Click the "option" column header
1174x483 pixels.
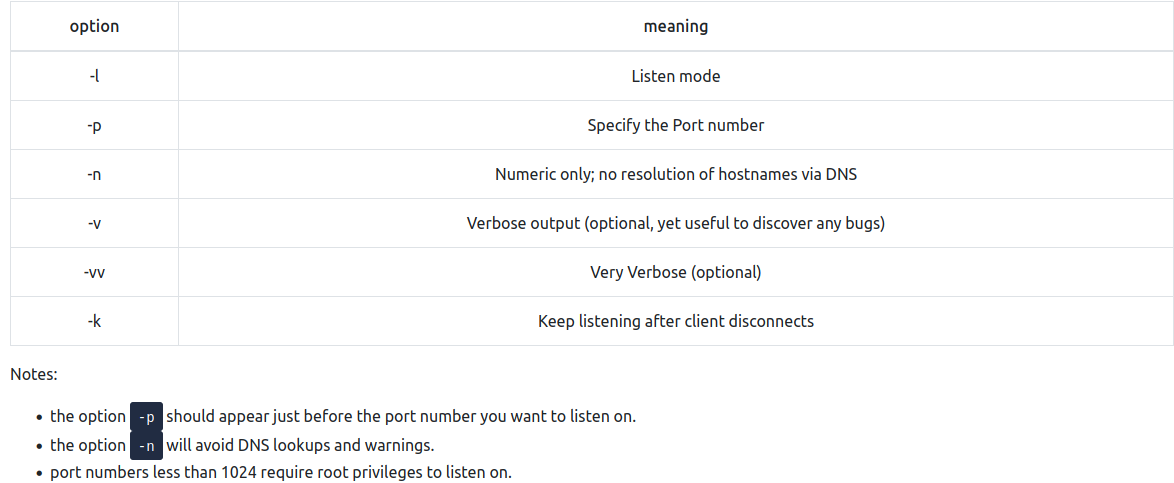pos(94,27)
